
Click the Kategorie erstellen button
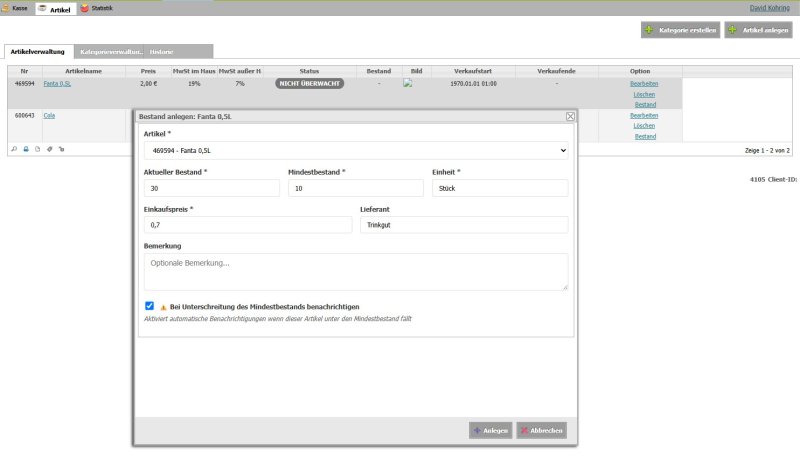(680, 30)
